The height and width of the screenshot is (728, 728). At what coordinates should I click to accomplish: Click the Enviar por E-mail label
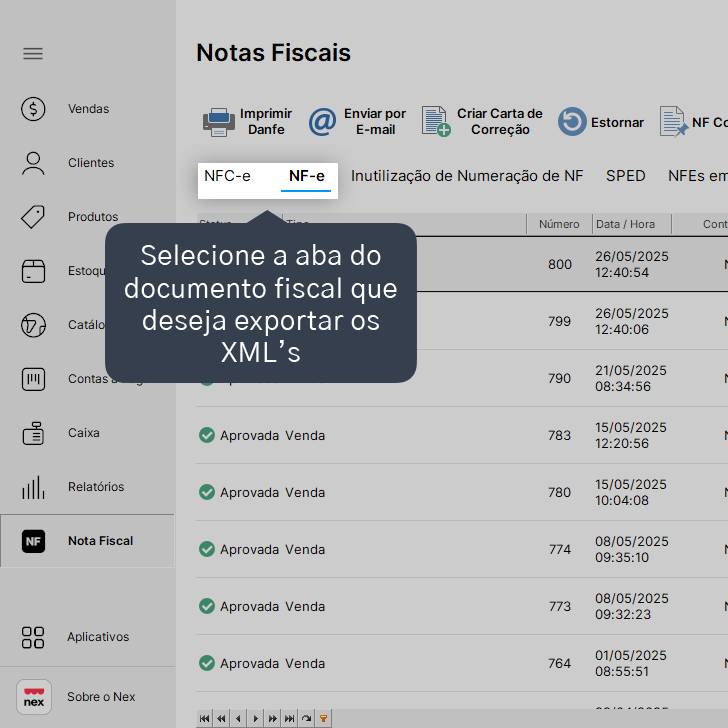pyautogui.click(x=375, y=122)
